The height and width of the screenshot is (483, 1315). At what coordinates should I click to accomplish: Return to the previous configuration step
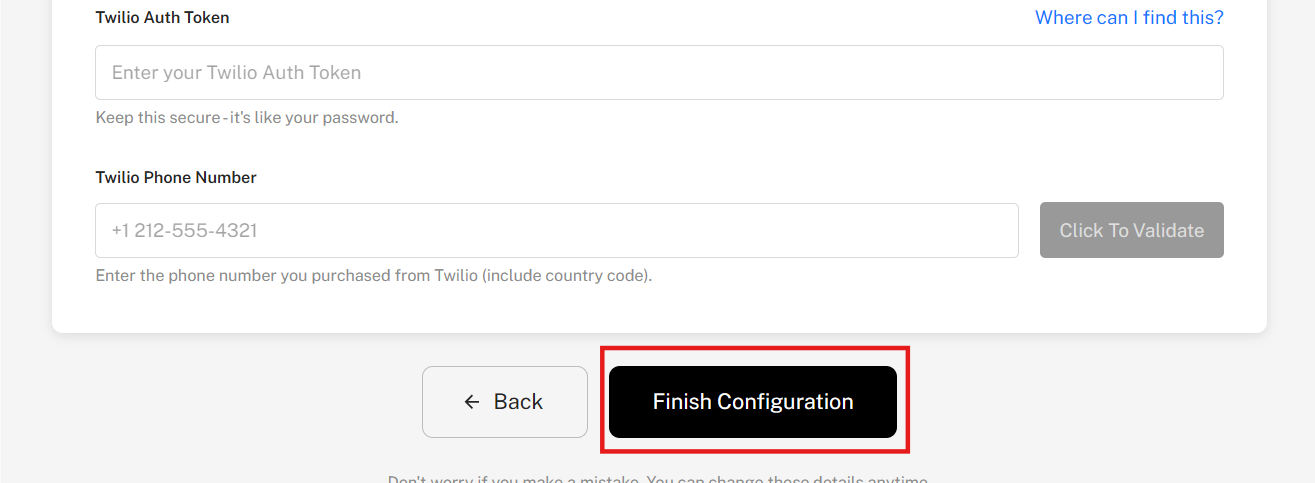click(x=505, y=402)
